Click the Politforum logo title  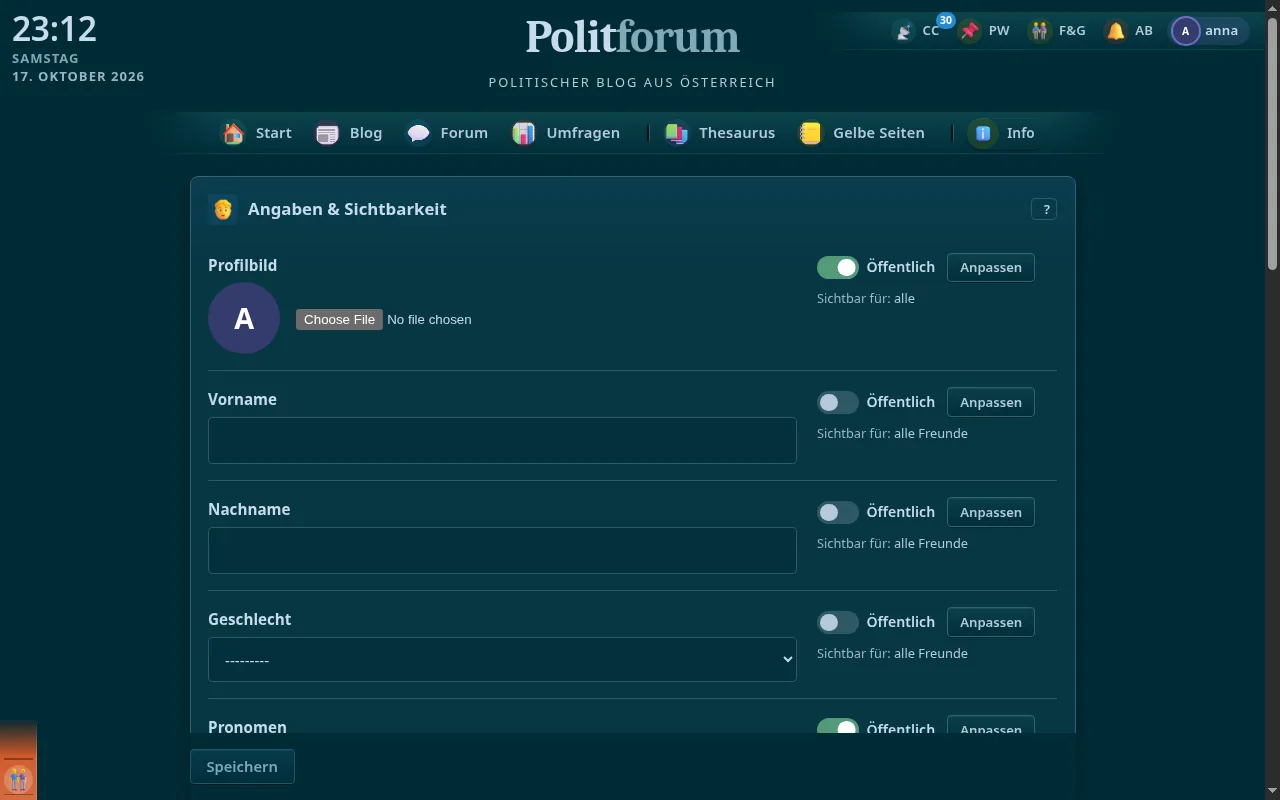tap(633, 37)
